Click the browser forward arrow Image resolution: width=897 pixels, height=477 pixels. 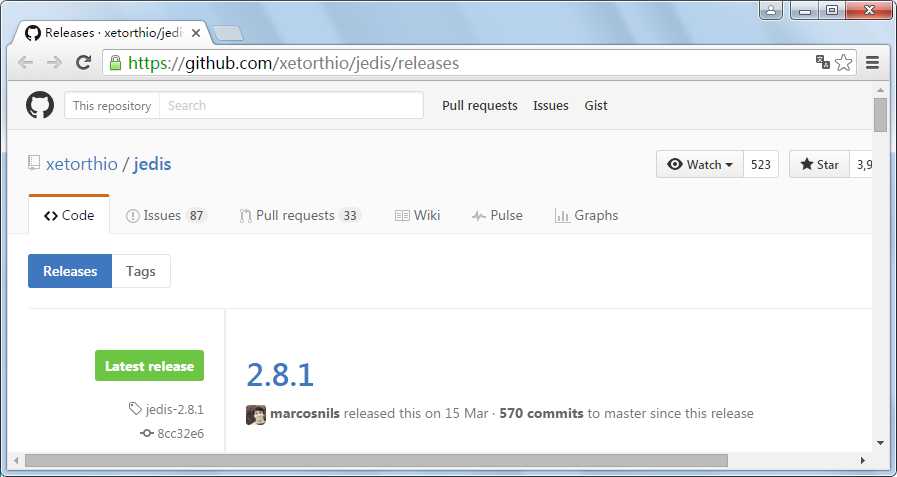[x=54, y=62]
